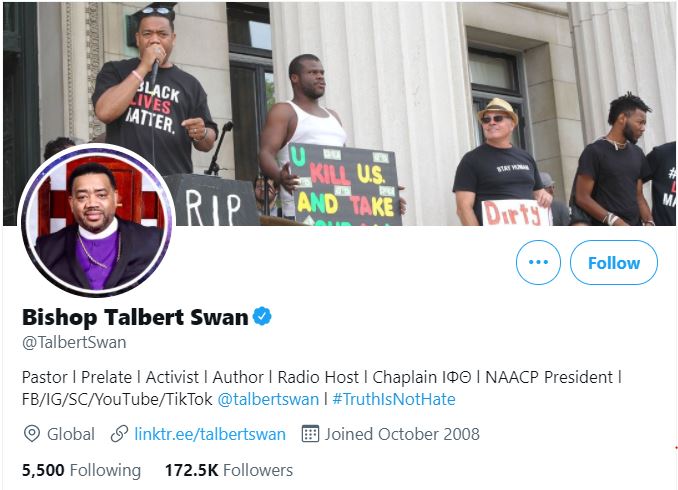The height and width of the screenshot is (490, 678).
Task: Click the @talbertswan mention in bio
Action: [268, 399]
